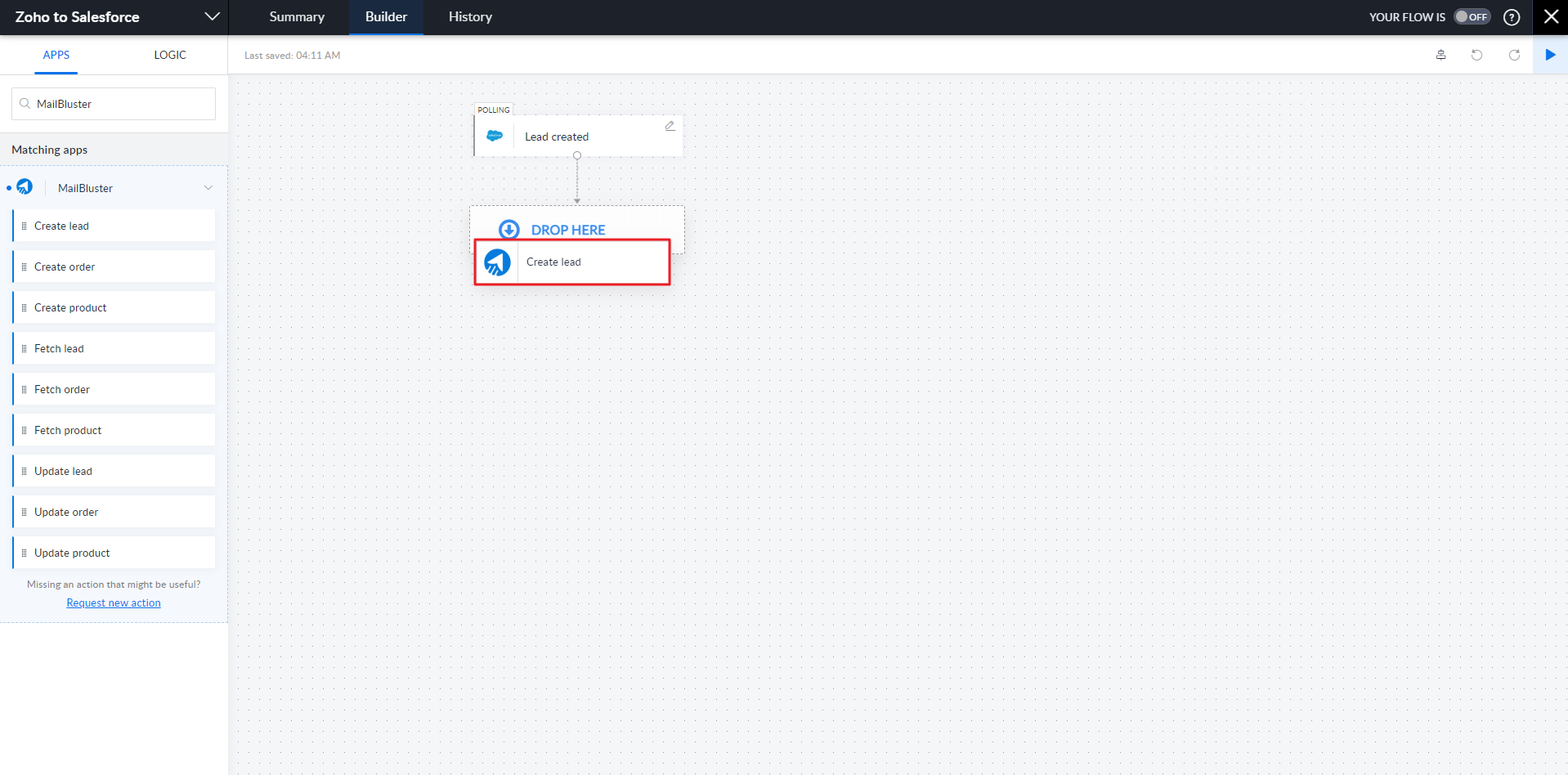Toggle the flow ON/OFF switch

coord(1472,17)
